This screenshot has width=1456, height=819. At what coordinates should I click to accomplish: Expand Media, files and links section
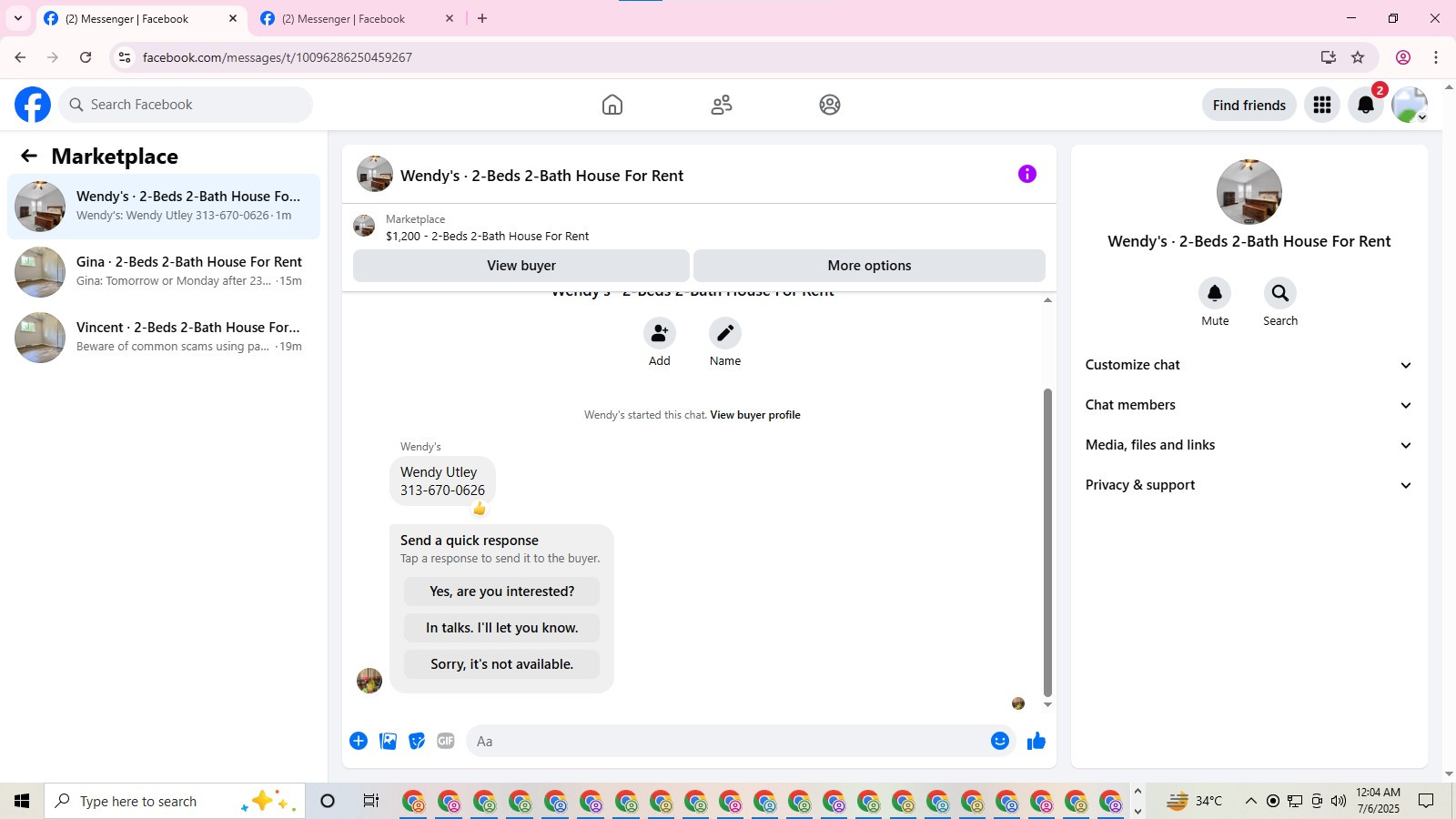1249,445
